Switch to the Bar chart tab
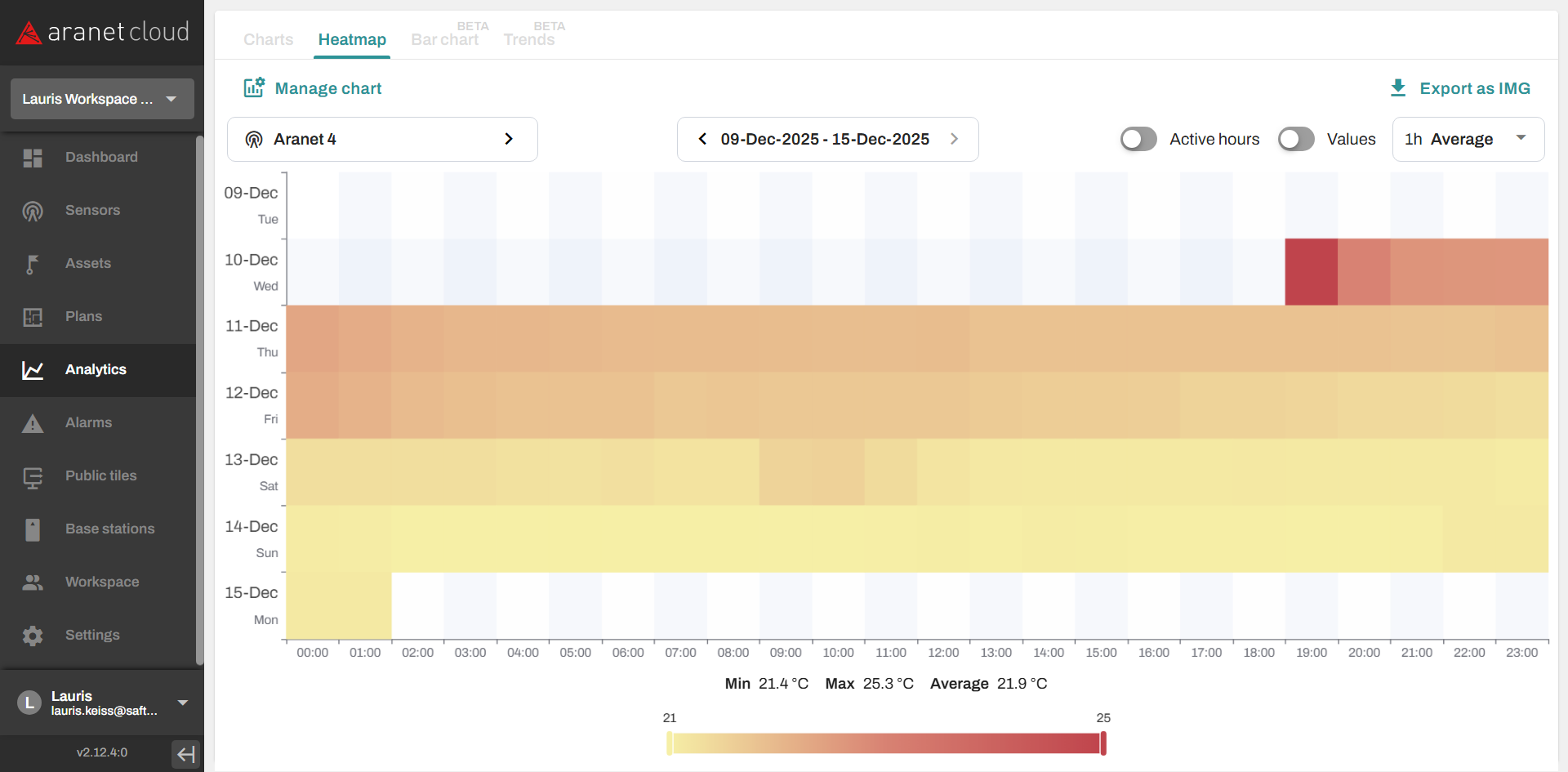This screenshot has width=1568, height=772. click(x=444, y=39)
